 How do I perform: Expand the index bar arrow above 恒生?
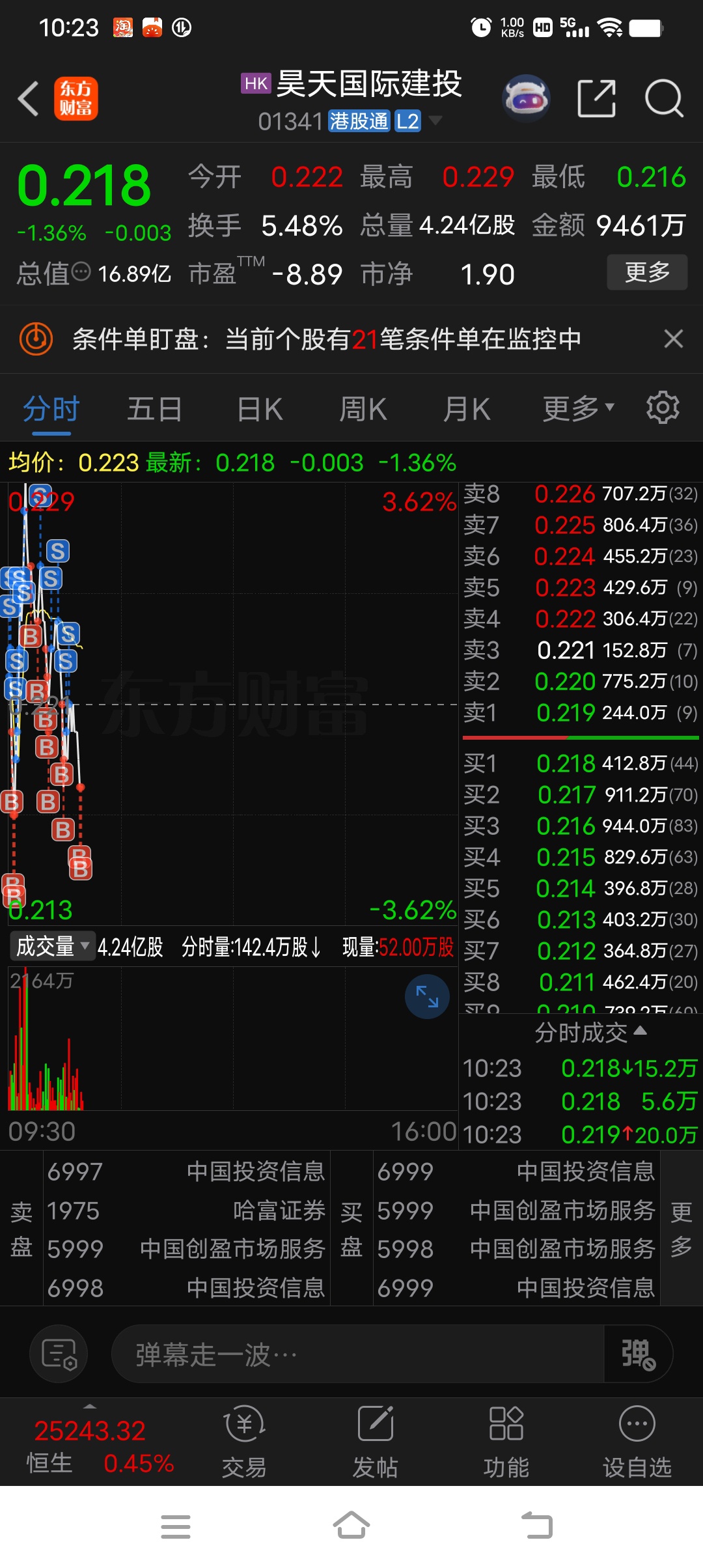(x=90, y=1406)
